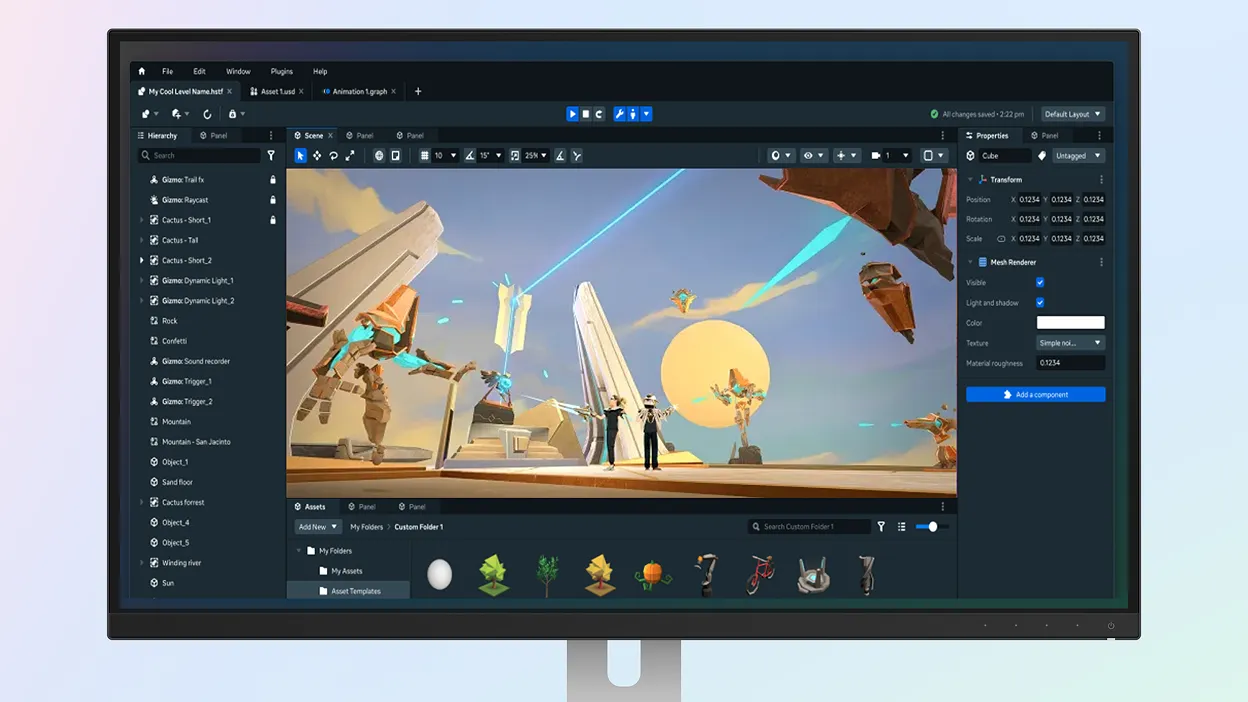Open the Transform section options menu
This screenshot has height=702, width=1248.
[x=1102, y=179]
